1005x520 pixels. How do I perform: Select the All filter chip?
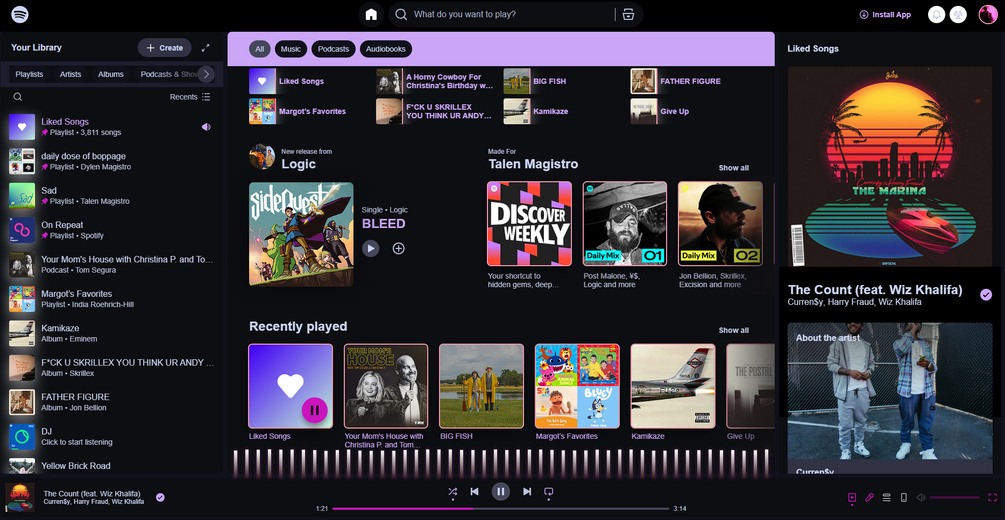tap(260, 49)
